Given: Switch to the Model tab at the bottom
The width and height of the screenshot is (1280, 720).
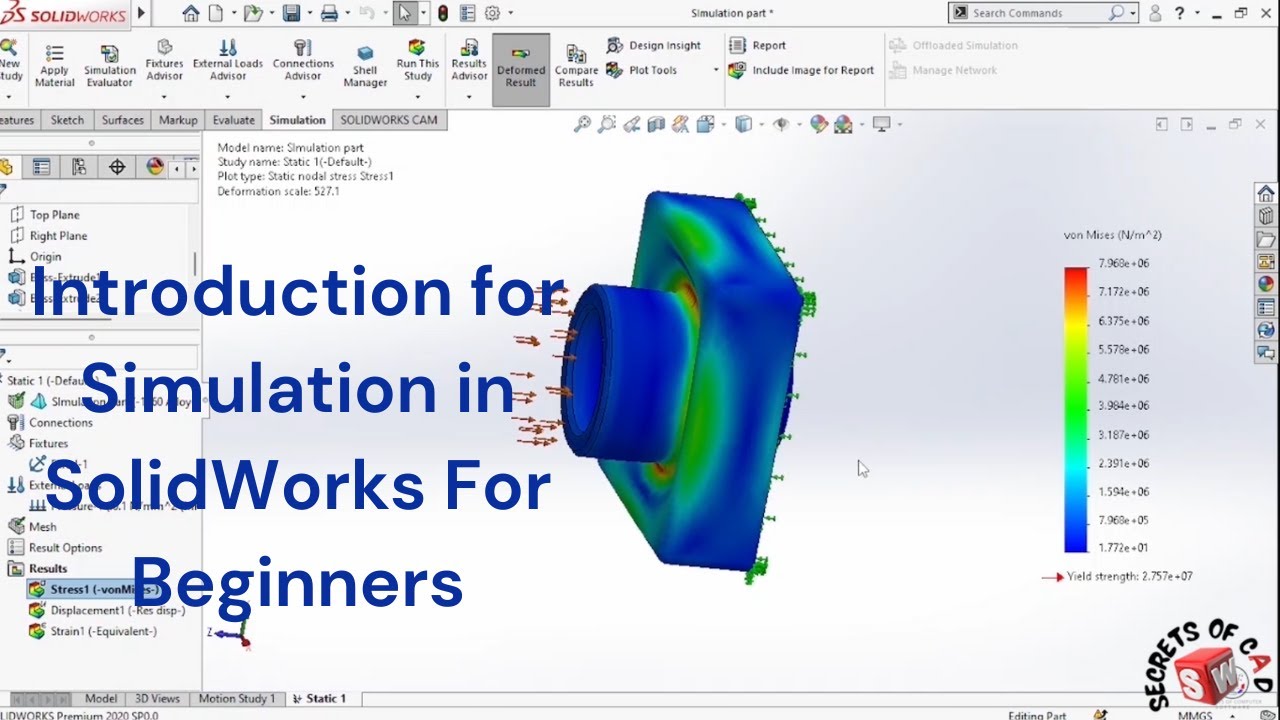Looking at the screenshot, I should tap(101, 698).
